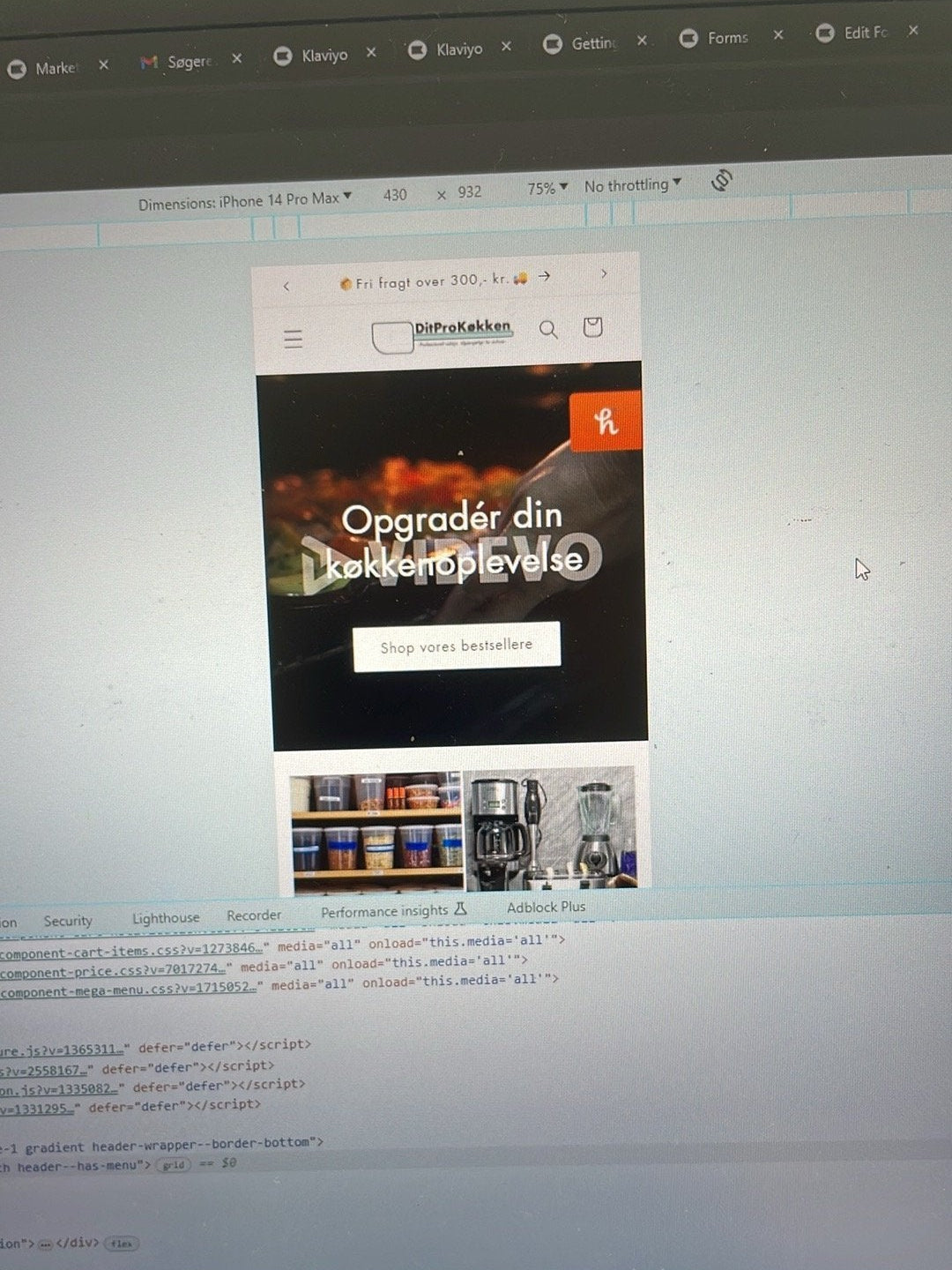Click Shop vores bestsellere button
This screenshot has height=1270, width=952.
click(457, 646)
